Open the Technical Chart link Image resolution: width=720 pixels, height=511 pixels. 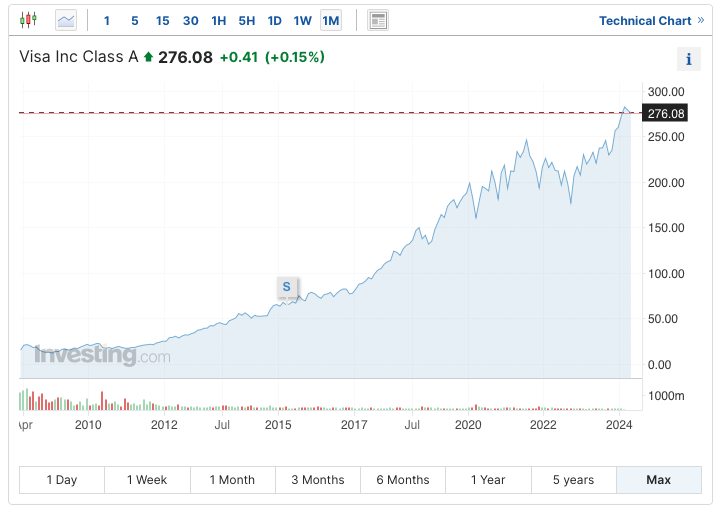(x=651, y=21)
